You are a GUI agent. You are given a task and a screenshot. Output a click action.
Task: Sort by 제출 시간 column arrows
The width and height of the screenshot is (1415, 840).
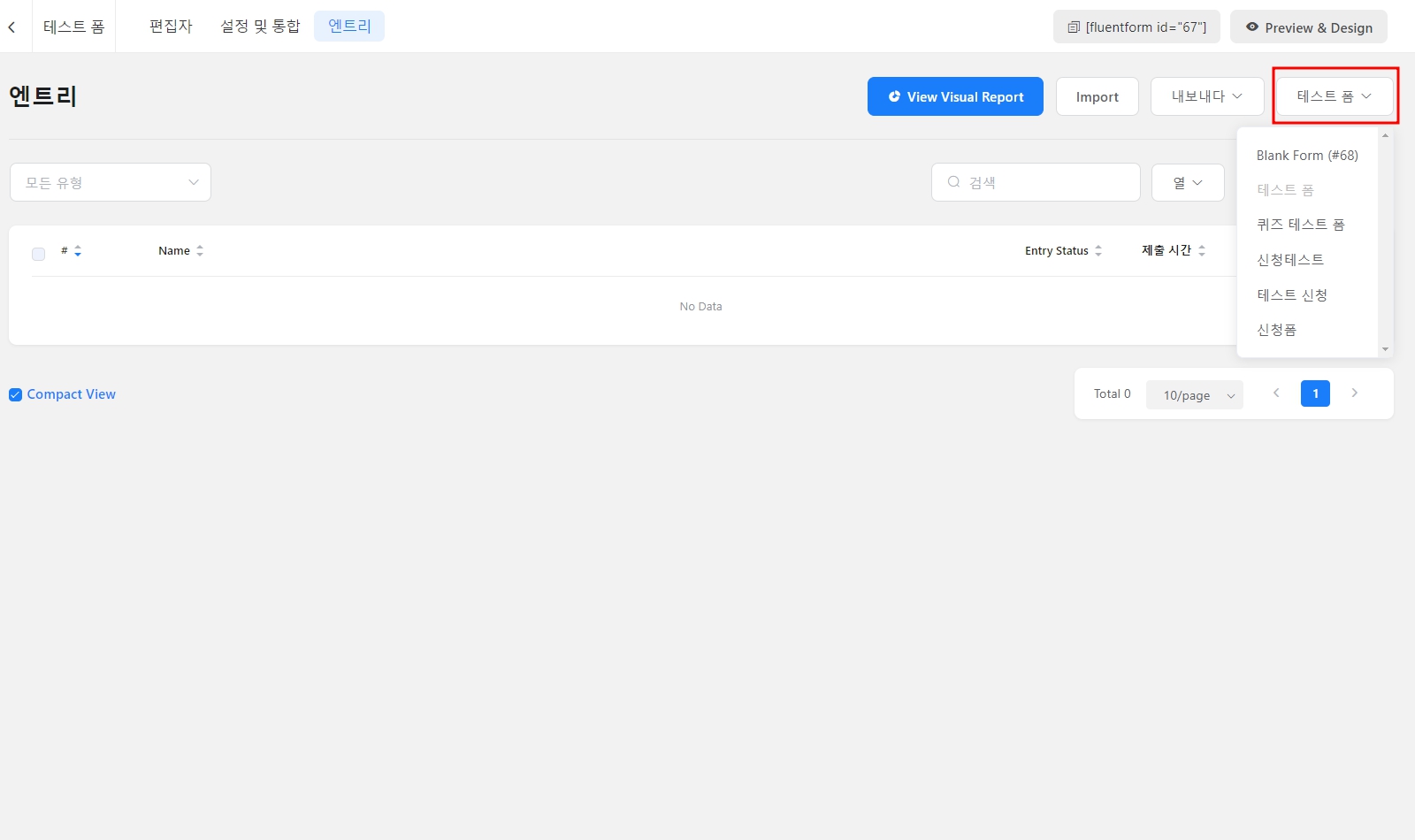(1202, 251)
